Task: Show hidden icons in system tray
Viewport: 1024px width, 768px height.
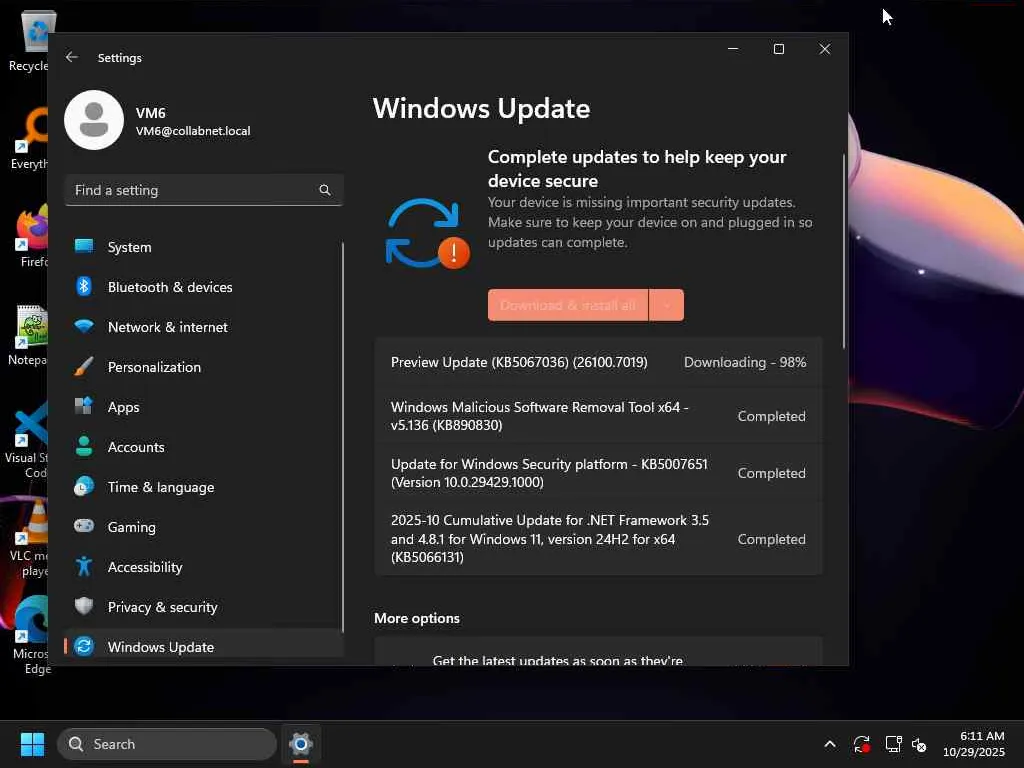Action: point(830,744)
